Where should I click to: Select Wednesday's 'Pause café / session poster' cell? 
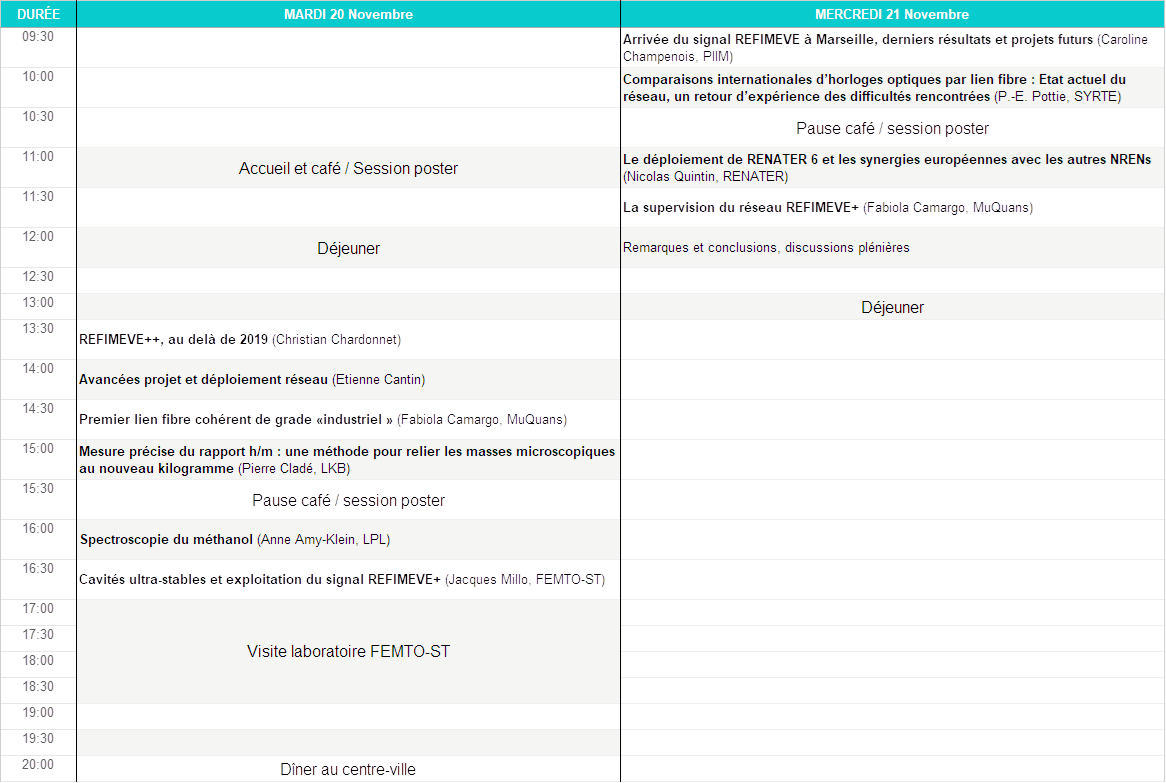[x=892, y=128]
